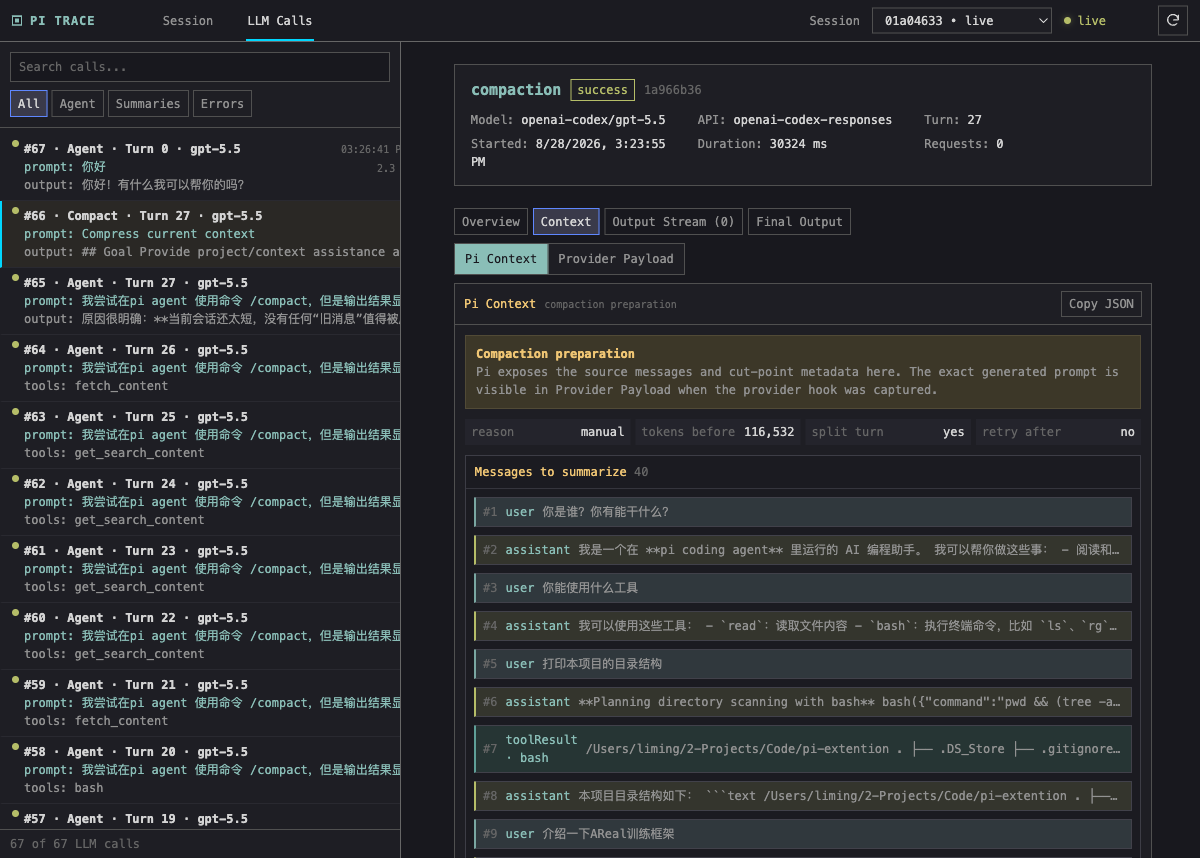Click the retry after value no

pyautogui.click(x=1128, y=432)
